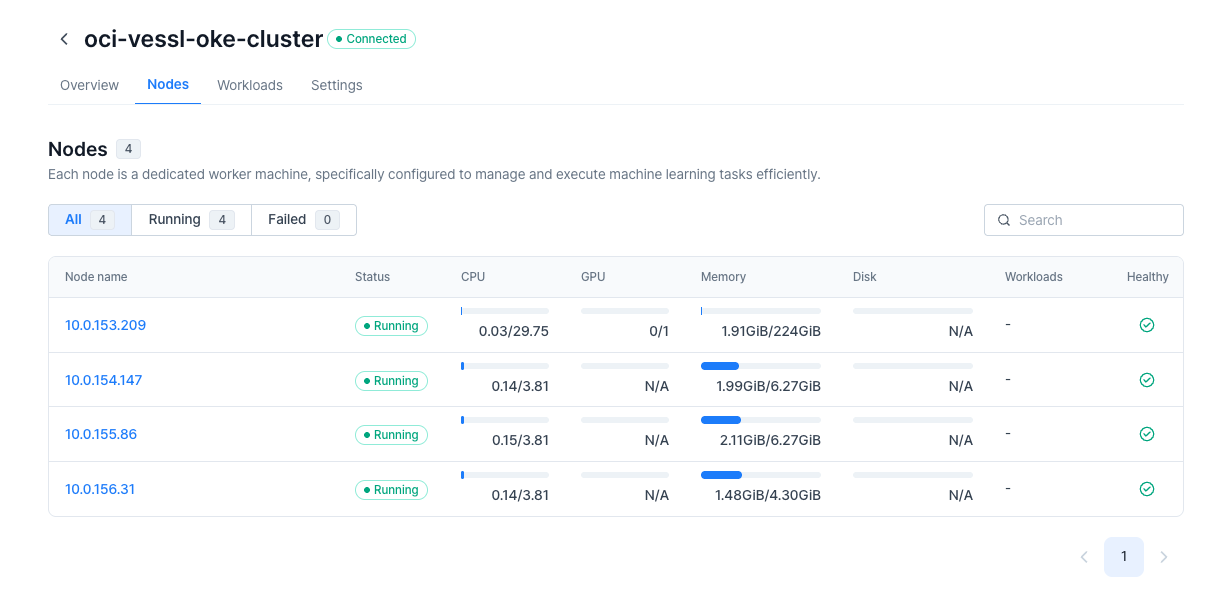Screen dimensions: 1223x606
Task: Switch to the Workloads tab
Action: pos(250,85)
